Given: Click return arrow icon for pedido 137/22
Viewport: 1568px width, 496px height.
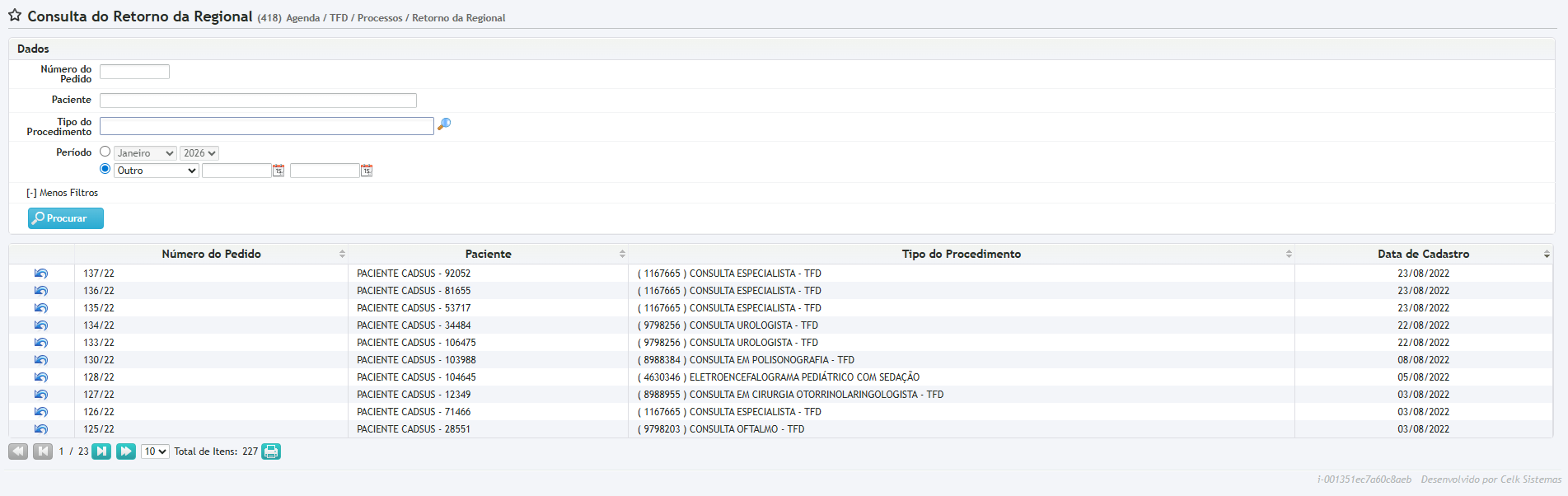Looking at the screenshot, I should (41, 274).
